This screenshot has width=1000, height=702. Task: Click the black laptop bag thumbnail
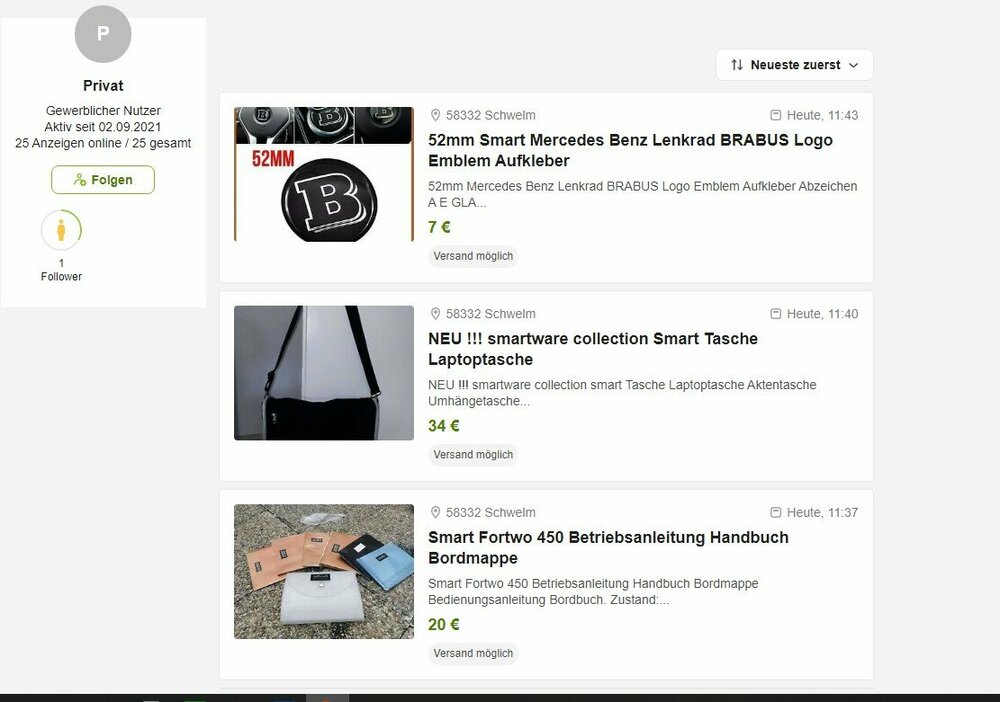coord(324,373)
